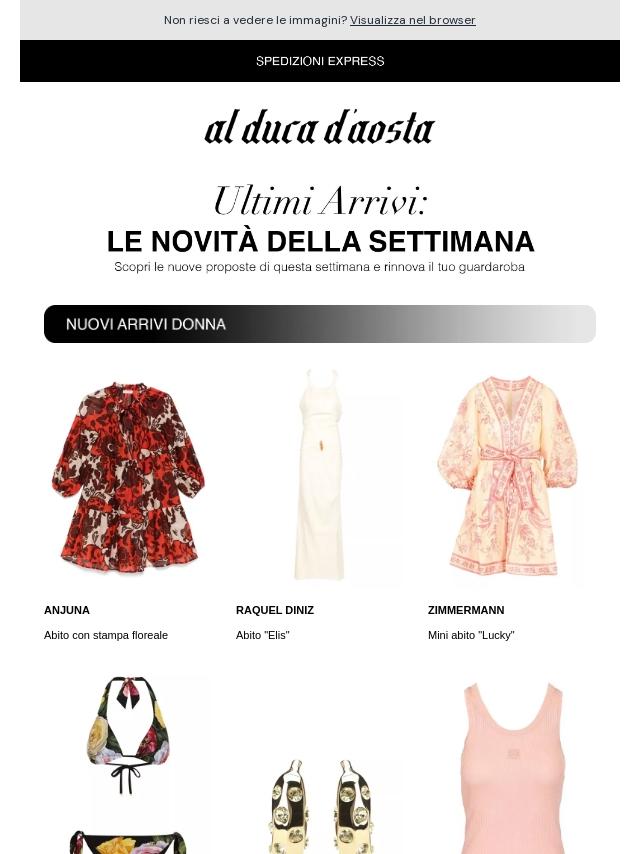
Task: Open 'Abito con stampa floreale' product link
Action: click(106, 635)
